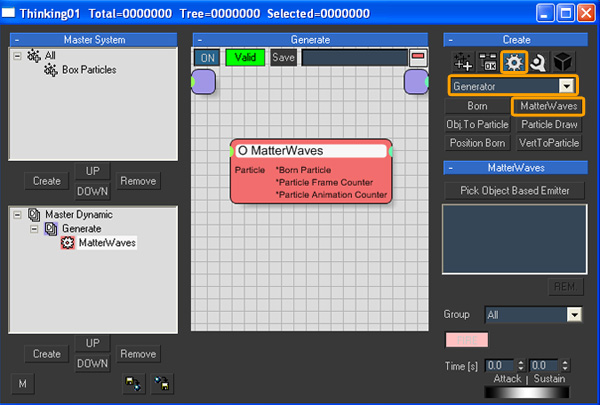
Task: Click the REM. button
Action: [x=565, y=287]
